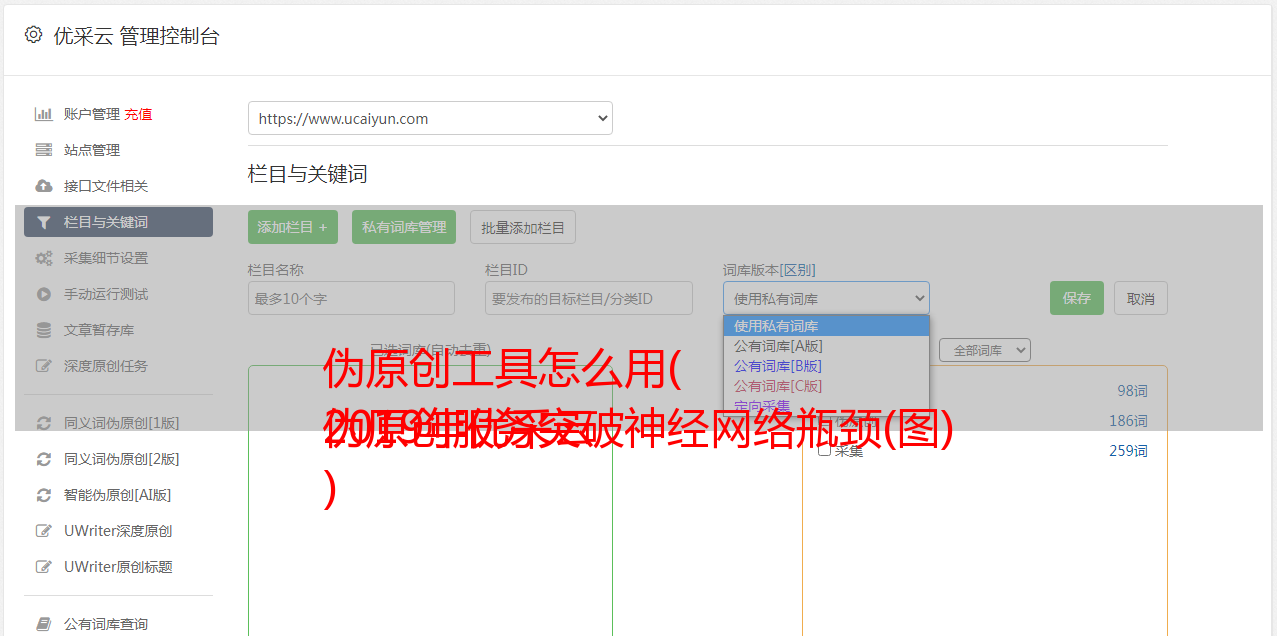Choose 公有词库[B版] from the open list
This screenshot has height=636, width=1277.
point(826,366)
